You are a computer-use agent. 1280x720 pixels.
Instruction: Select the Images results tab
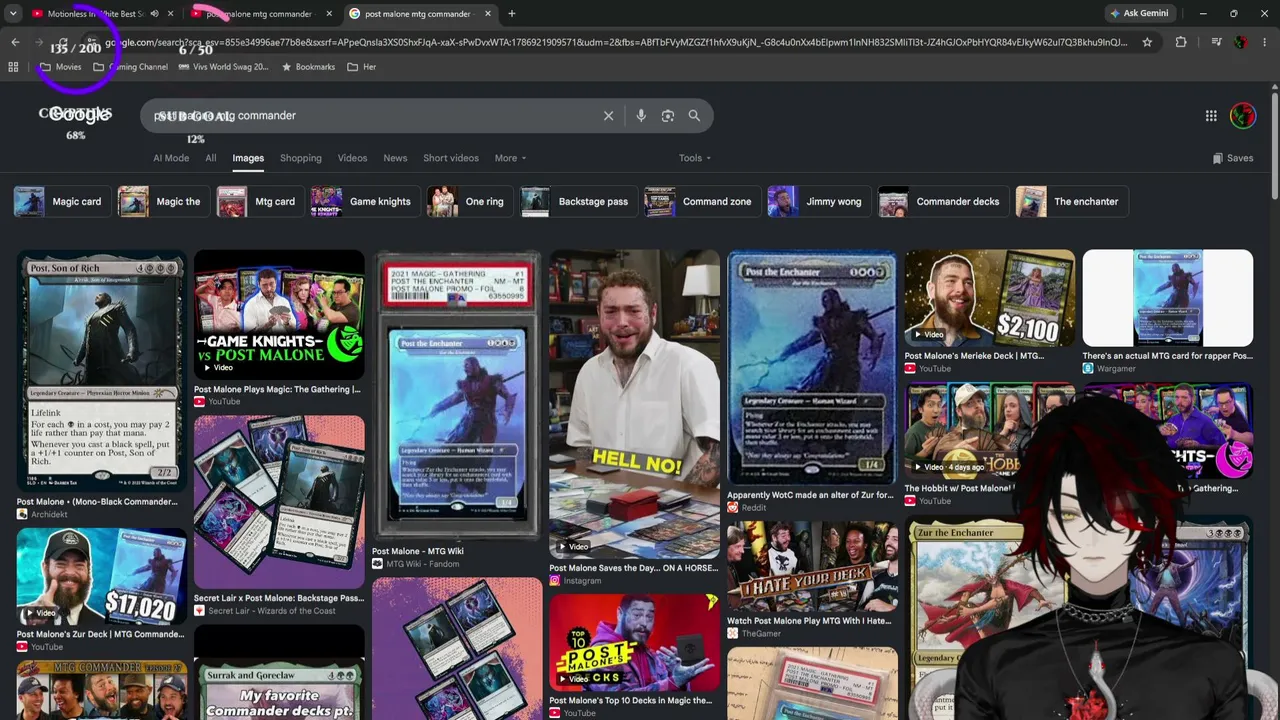tap(248, 158)
